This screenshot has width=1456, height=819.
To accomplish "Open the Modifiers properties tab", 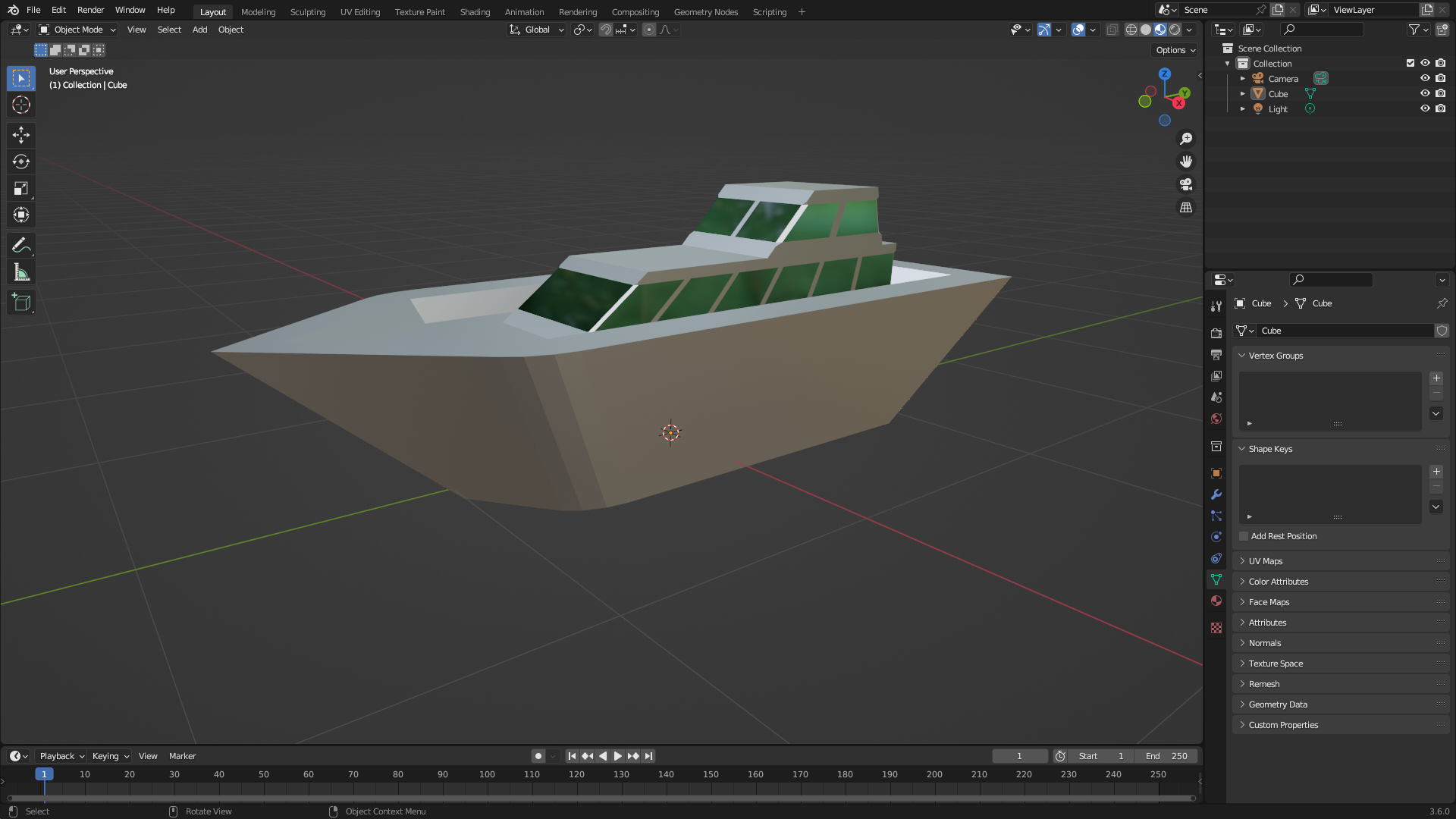I will click(1216, 494).
